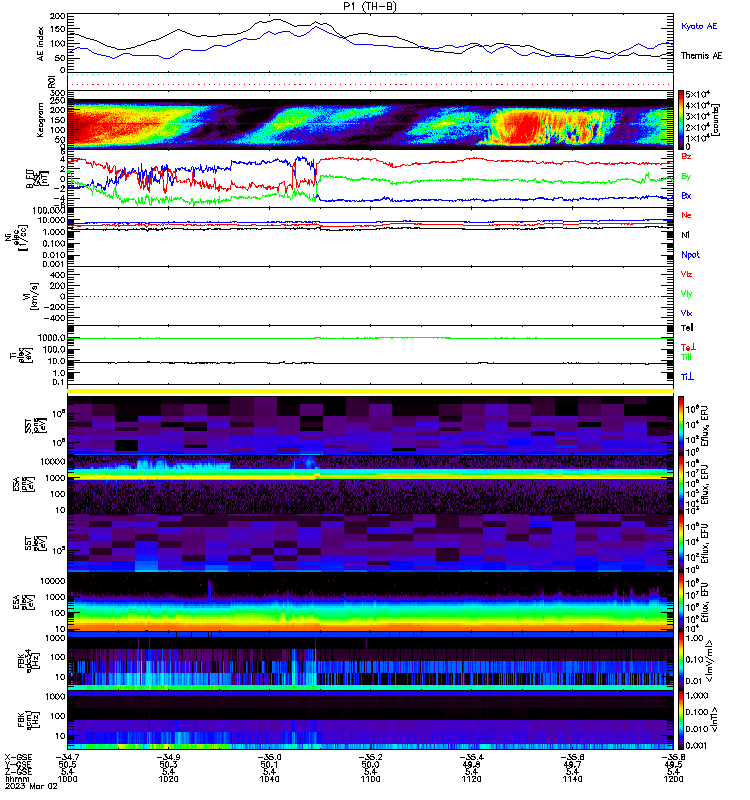Viewport: 750px width, 800px height.
Task: Select the <|nT|> unit label
Action: (x=714, y=720)
